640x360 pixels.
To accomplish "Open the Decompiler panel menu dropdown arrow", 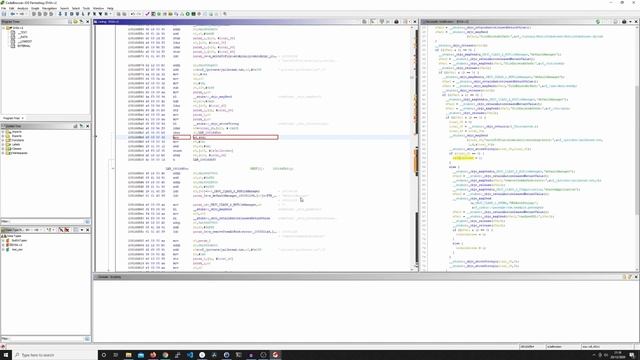I will 630,22.
